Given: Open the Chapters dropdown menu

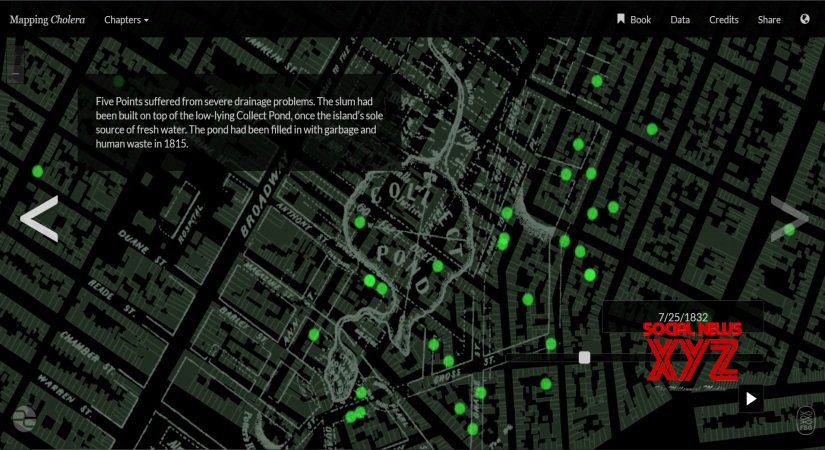Looking at the screenshot, I should [x=126, y=20].
